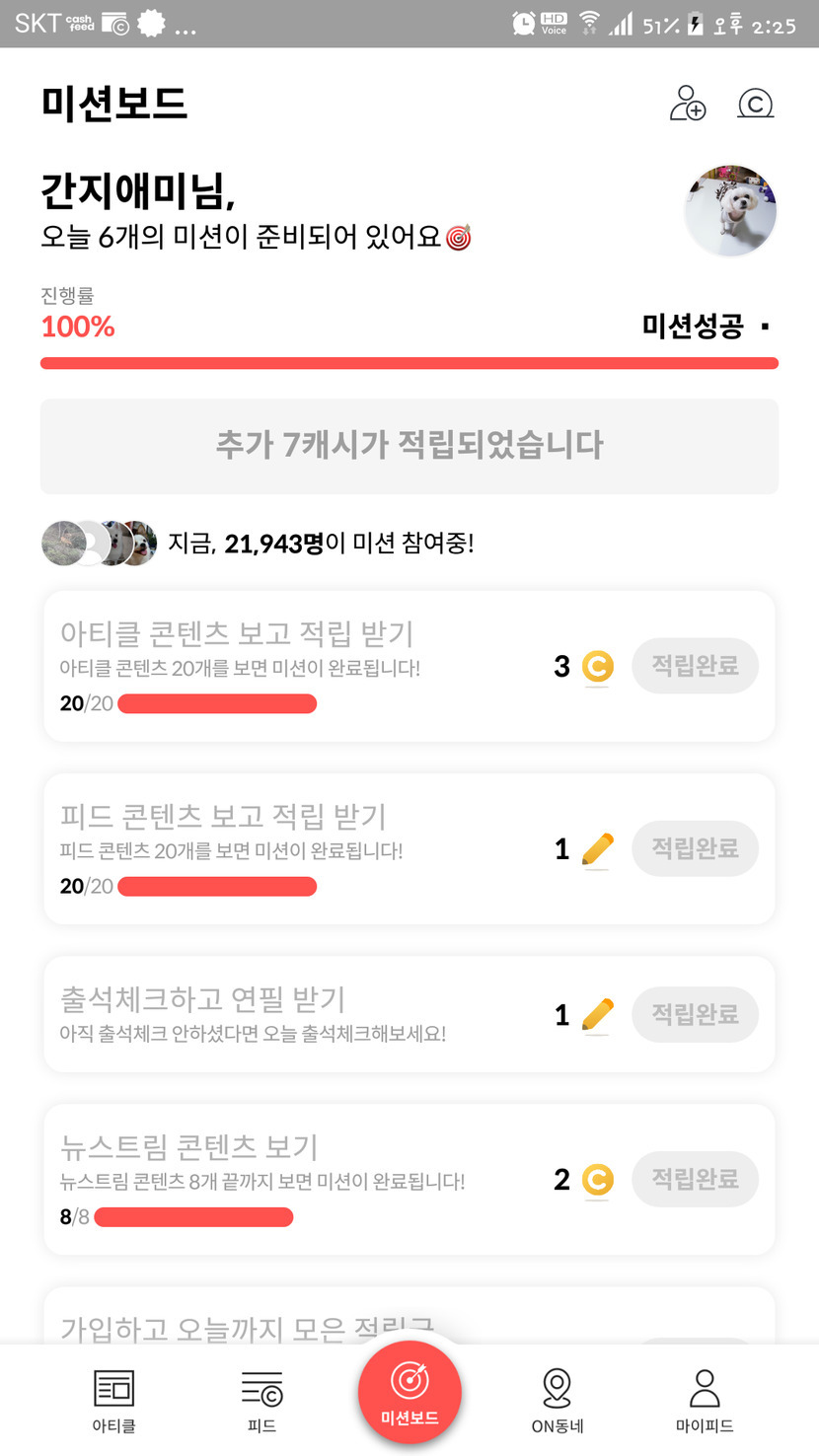Tap the gold coin on 아티클 mission
819x1456 pixels.
[x=596, y=668]
